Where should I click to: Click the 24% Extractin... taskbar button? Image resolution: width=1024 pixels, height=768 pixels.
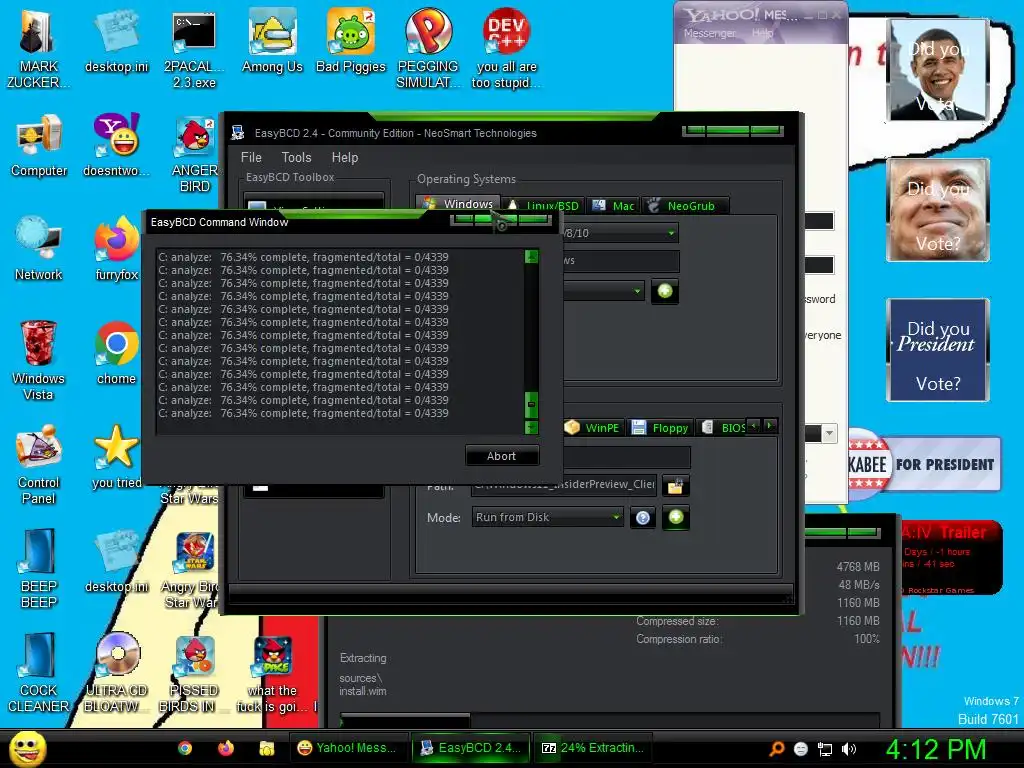(x=593, y=748)
